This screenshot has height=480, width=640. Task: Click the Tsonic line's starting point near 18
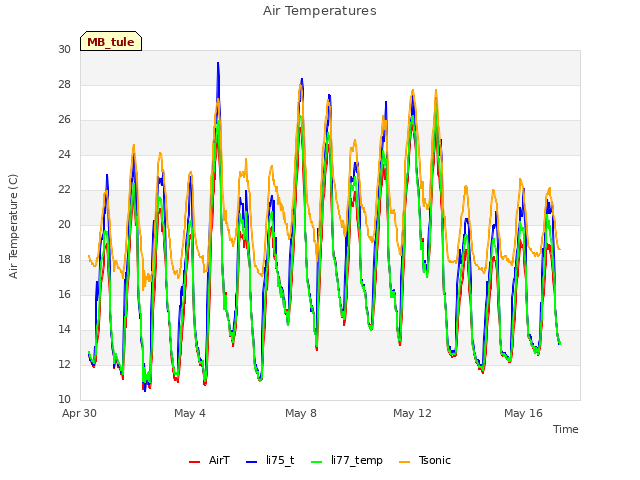point(89,256)
